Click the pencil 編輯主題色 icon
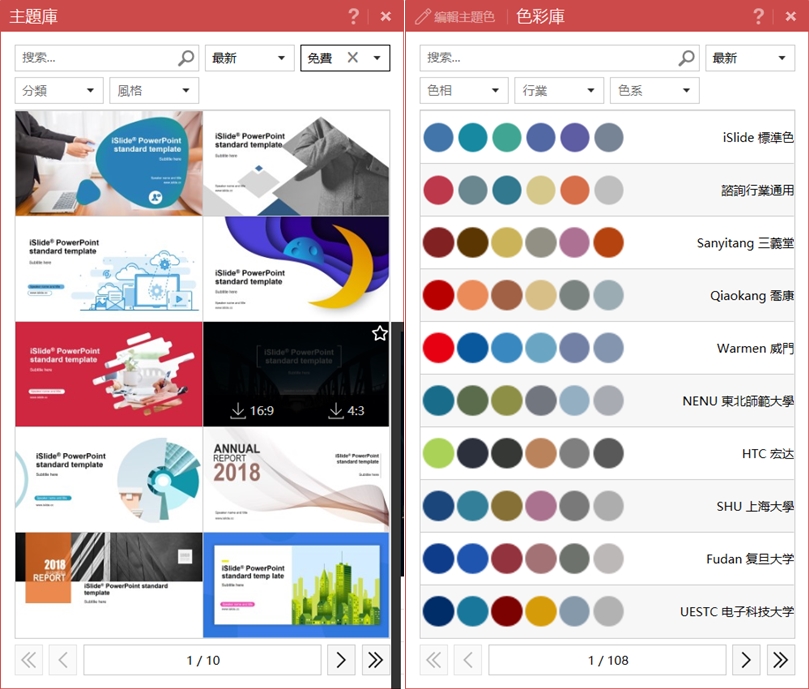809x689 pixels. click(x=423, y=17)
